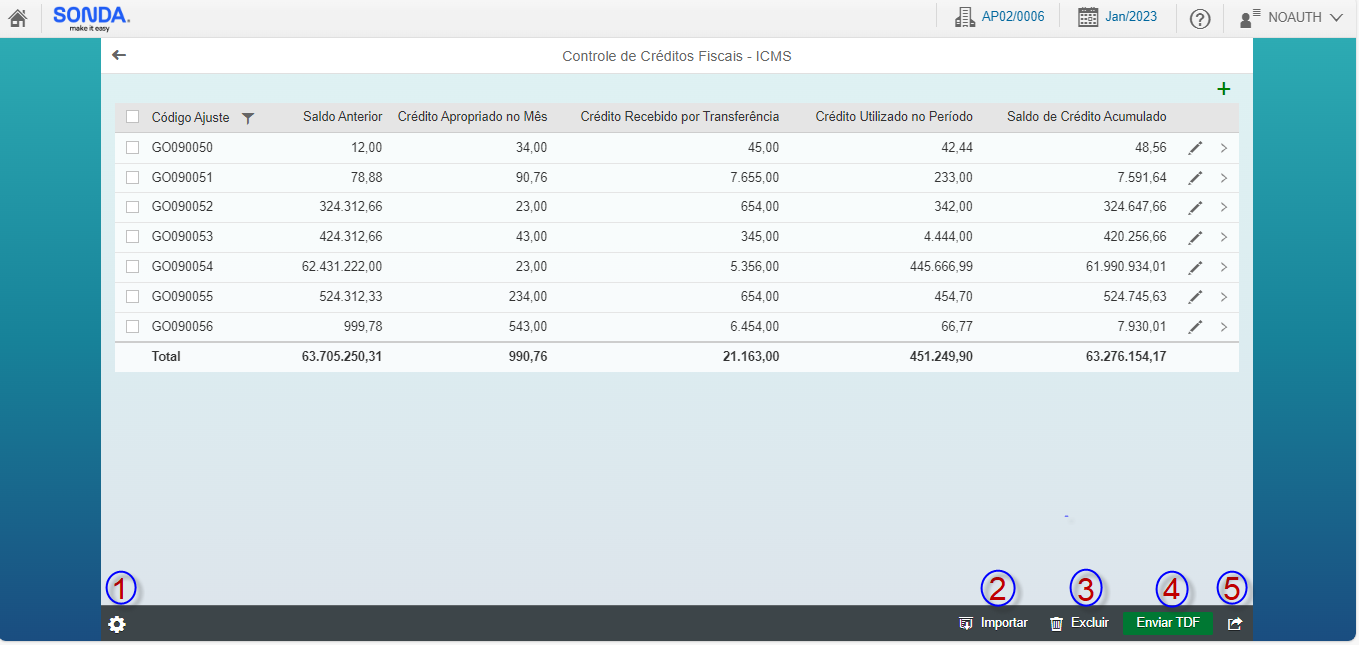Click the 61.990.934,01 accumulated balance
Image resolution: width=1359 pixels, height=645 pixels.
pos(1126,267)
